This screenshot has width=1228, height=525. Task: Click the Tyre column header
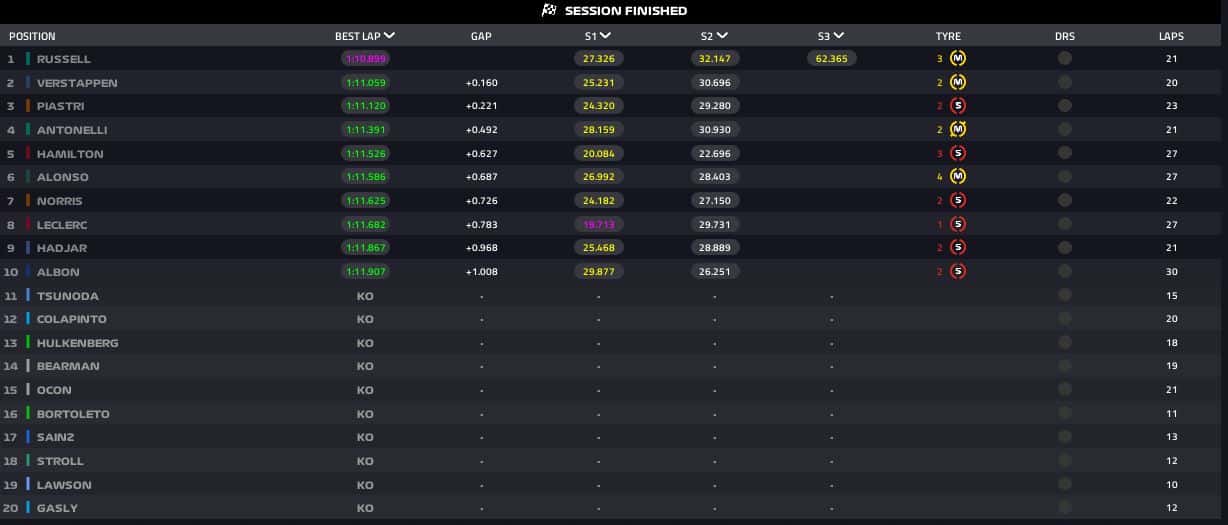coord(948,36)
